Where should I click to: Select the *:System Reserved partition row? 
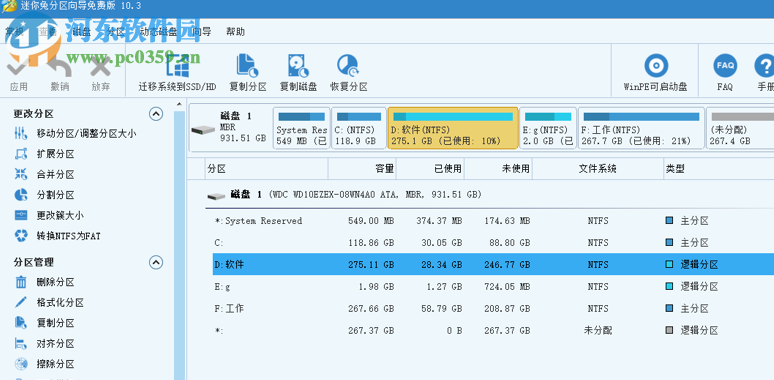493,221
